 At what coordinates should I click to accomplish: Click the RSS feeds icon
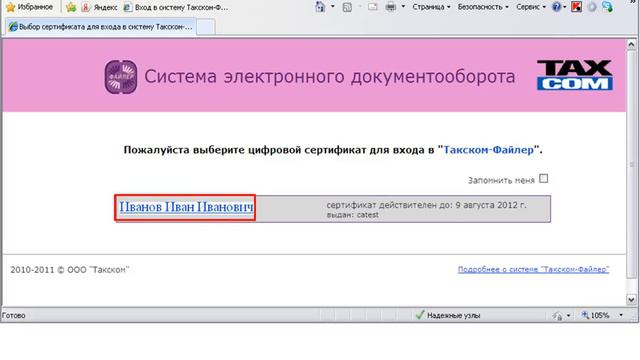tap(347, 7)
